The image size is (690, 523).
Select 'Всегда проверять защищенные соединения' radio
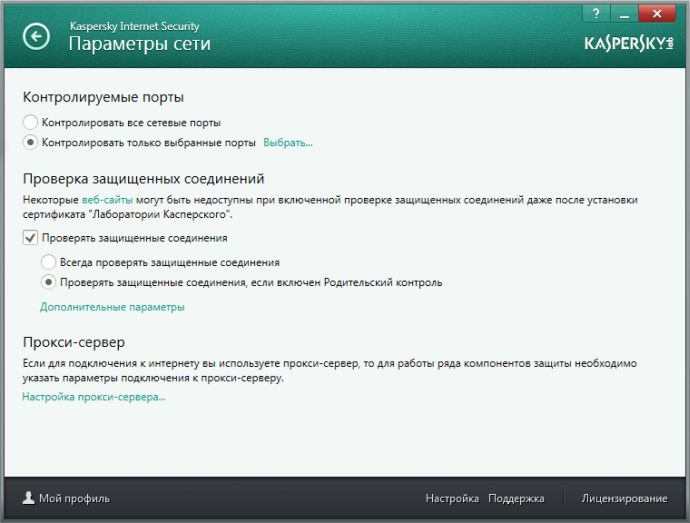[48, 262]
